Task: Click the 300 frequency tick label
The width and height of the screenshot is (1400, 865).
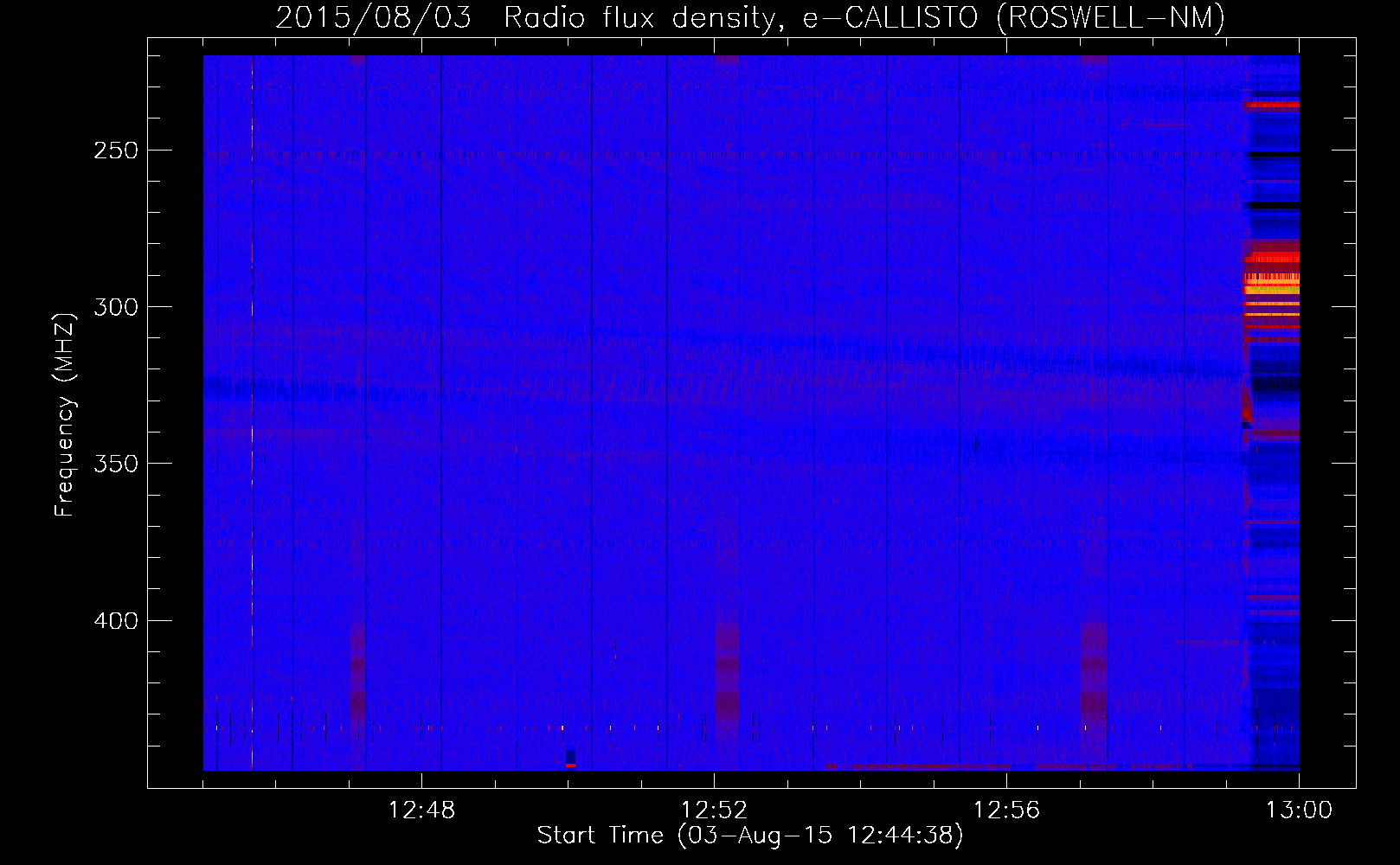Action: pyautogui.click(x=116, y=307)
